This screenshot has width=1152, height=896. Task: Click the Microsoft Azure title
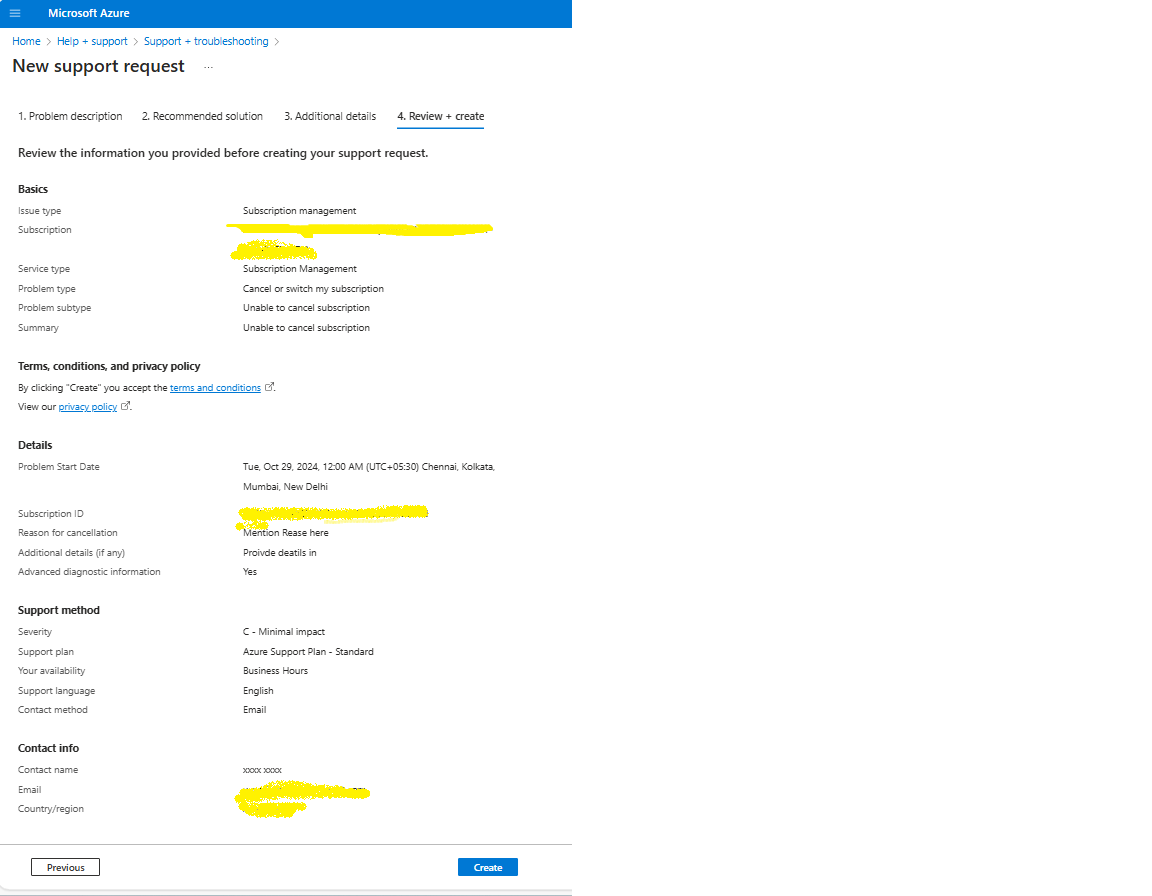pos(89,13)
